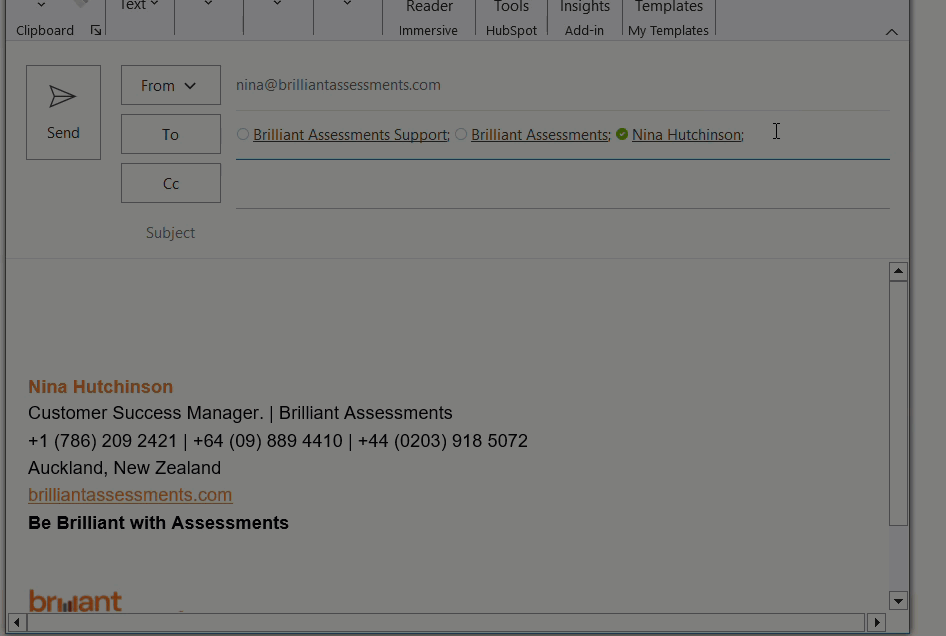Click the To address book button
This screenshot has height=636, width=946.
[x=170, y=134]
